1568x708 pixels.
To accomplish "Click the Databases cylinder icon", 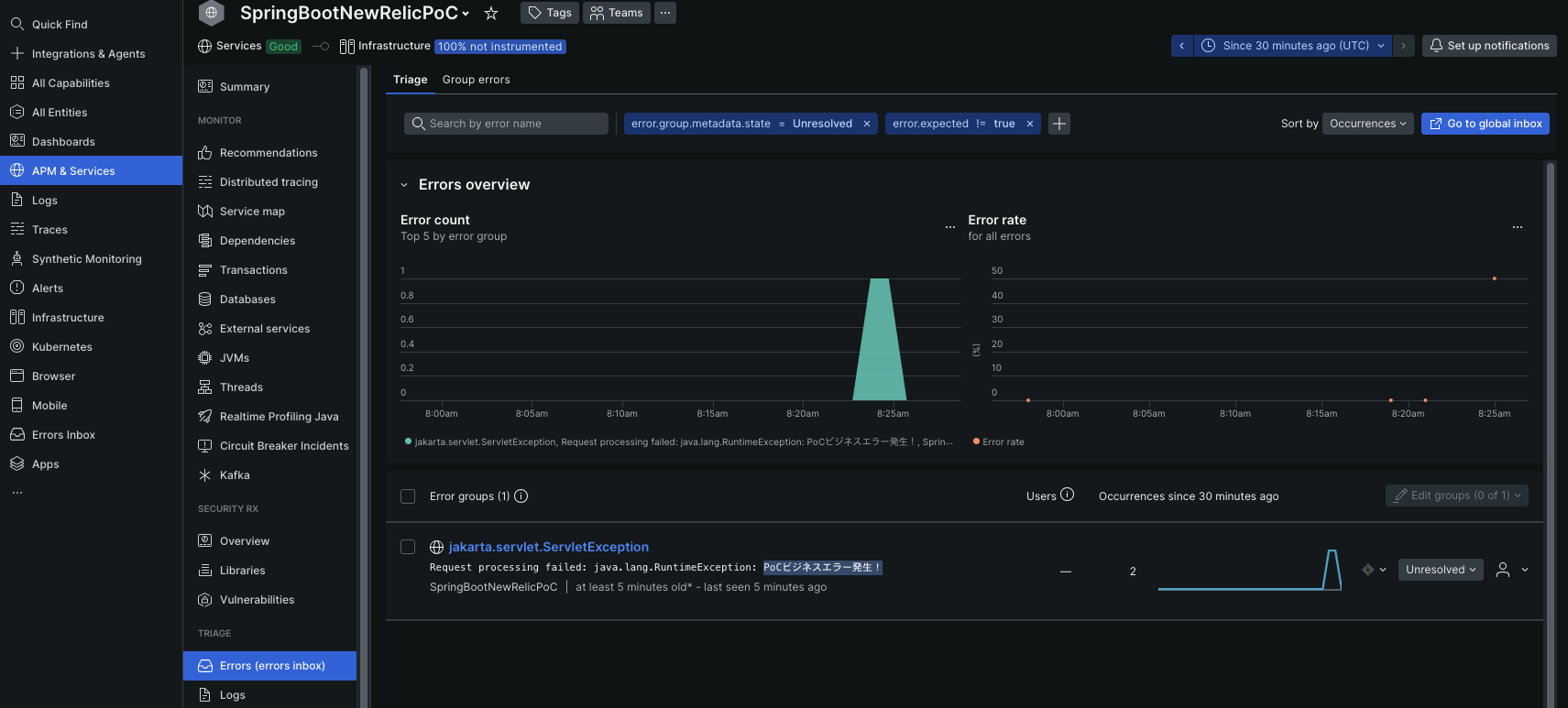I will (x=205, y=299).
